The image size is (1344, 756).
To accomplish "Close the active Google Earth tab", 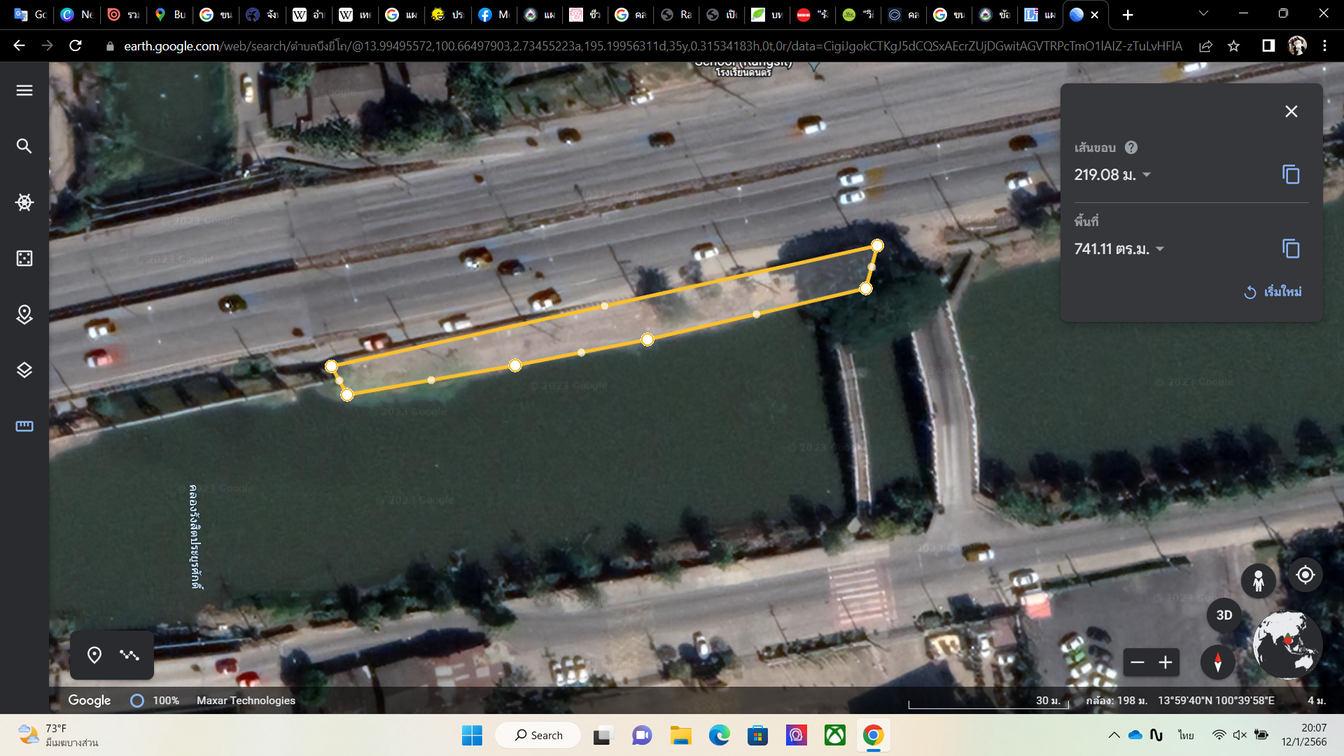I will click(x=1095, y=15).
